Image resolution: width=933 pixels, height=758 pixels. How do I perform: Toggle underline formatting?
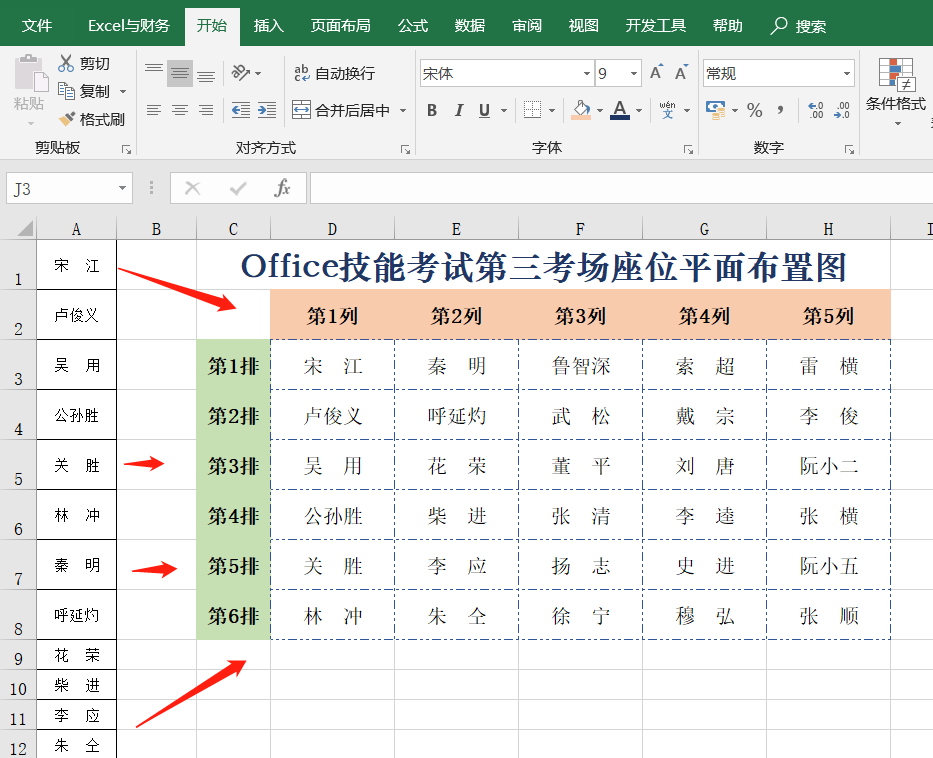point(484,110)
